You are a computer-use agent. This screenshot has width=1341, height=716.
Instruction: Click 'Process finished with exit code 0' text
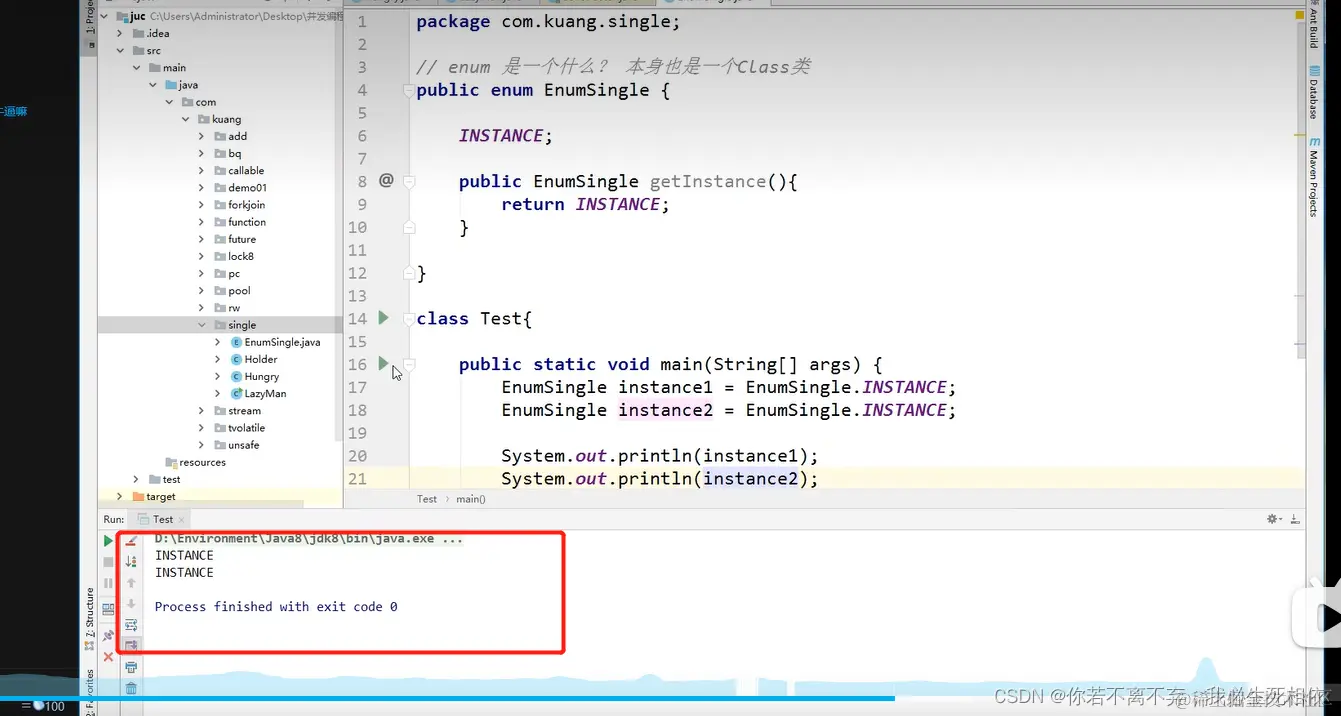point(276,607)
